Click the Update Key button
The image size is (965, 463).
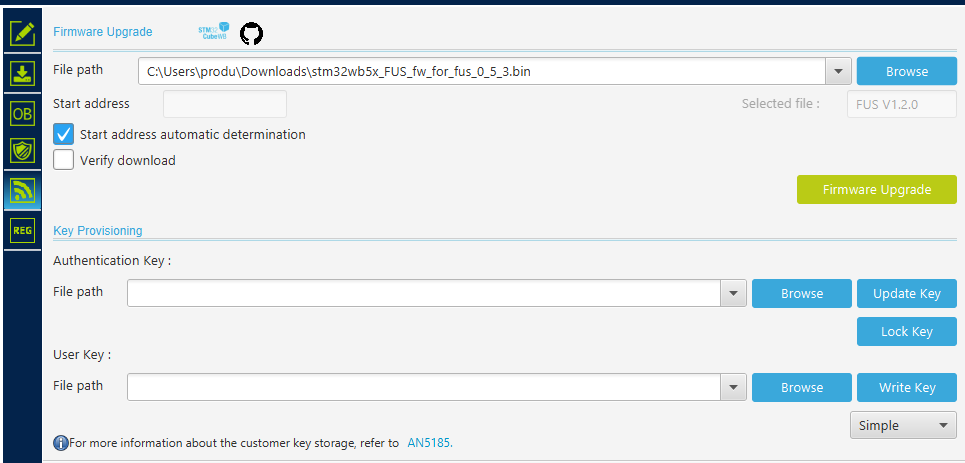[906, 293]
